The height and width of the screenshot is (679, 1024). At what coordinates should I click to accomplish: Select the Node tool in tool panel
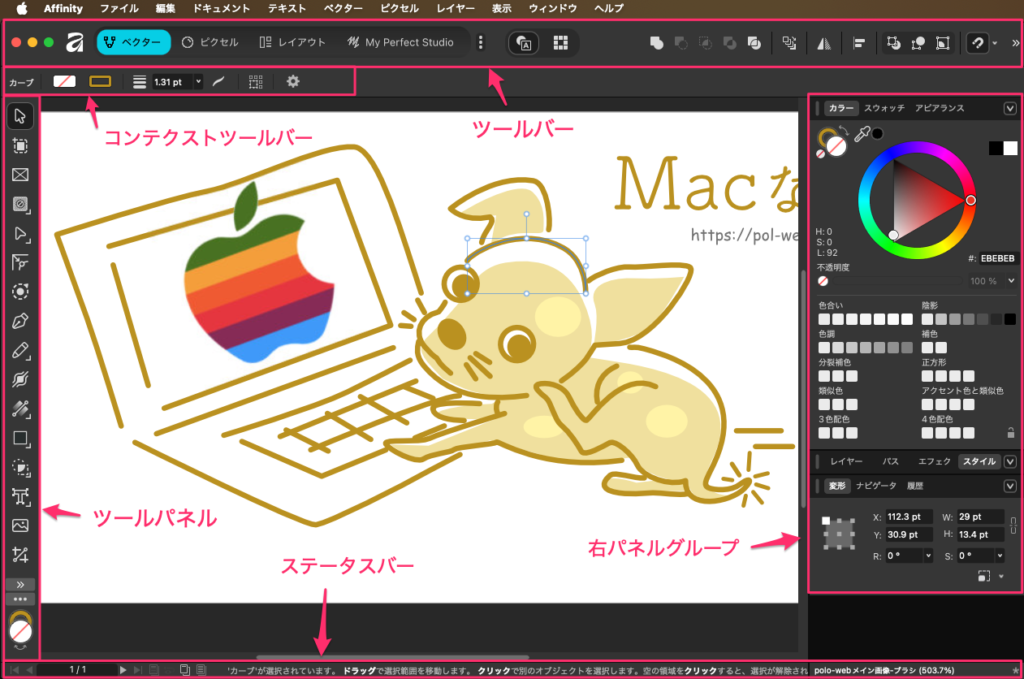click(21, 234)
